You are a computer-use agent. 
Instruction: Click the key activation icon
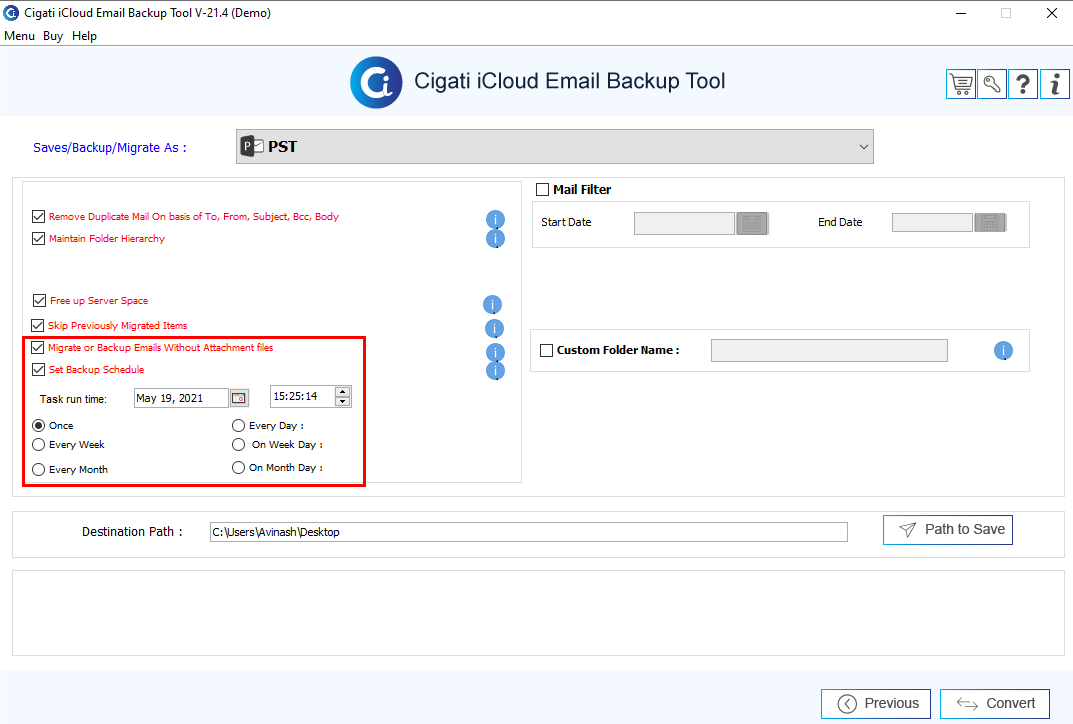992,84
